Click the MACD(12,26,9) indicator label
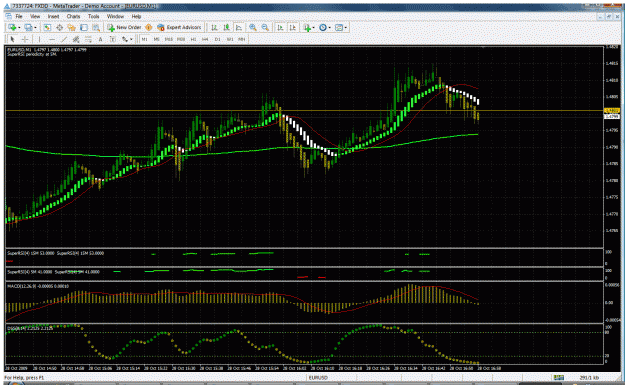The width and height of the screenshot is (625, 385). [x=38, y=286]
